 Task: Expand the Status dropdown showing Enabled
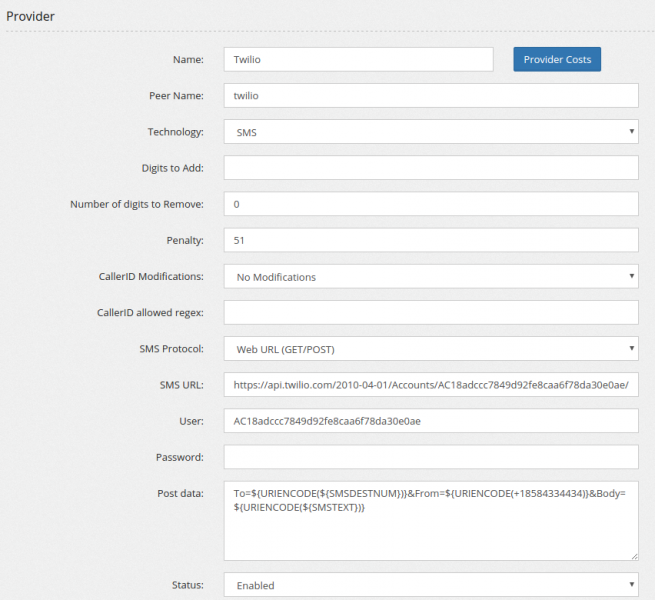pyautogui.click(x=430, y=585)
